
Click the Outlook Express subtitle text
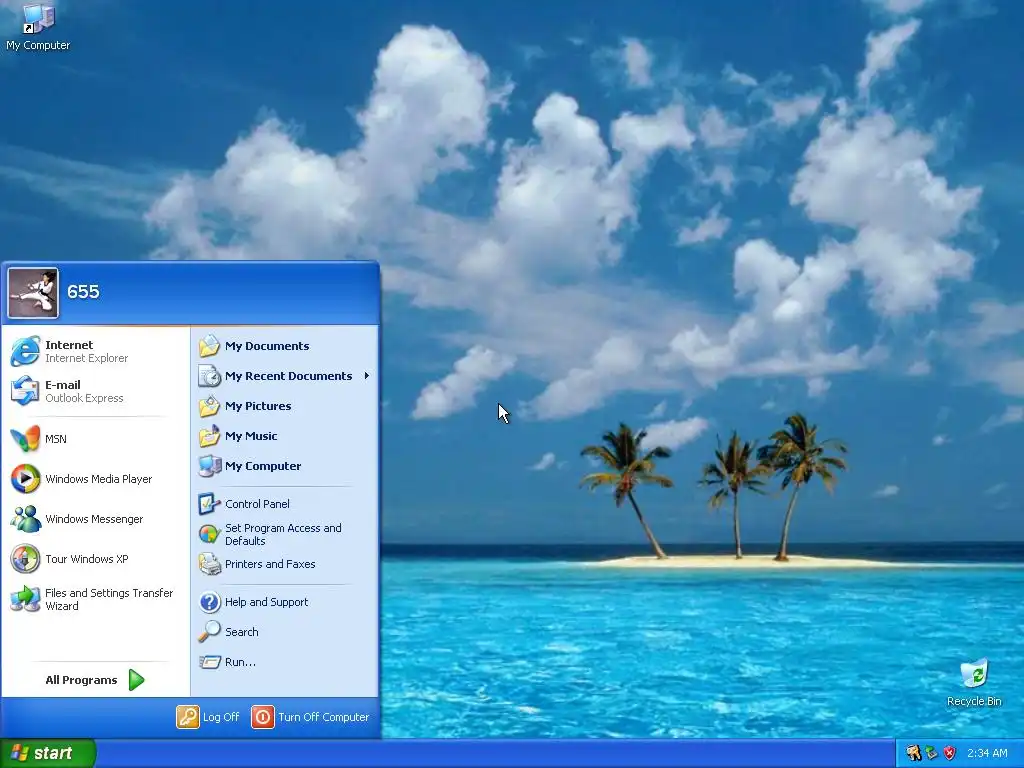pos(84,398)
